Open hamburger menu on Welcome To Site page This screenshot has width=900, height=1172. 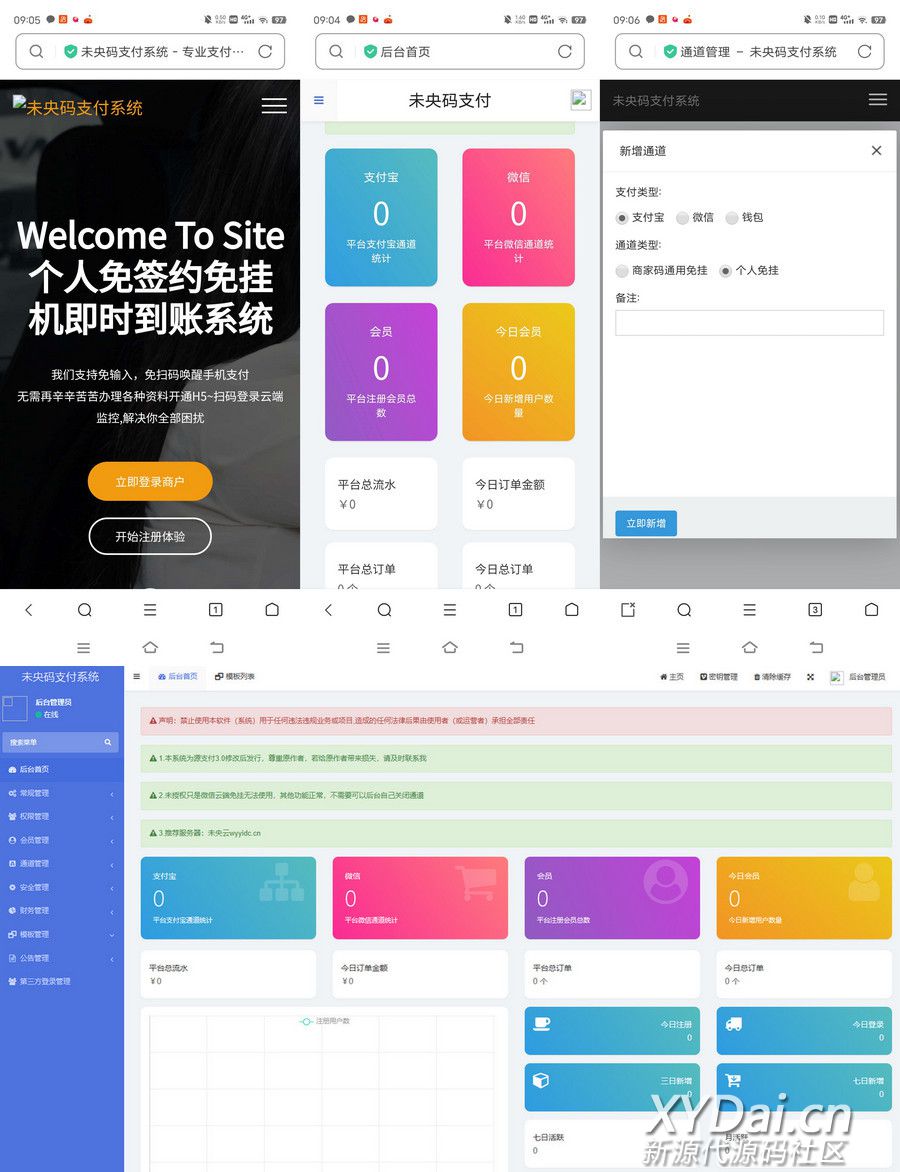click(x=274, y=106)
